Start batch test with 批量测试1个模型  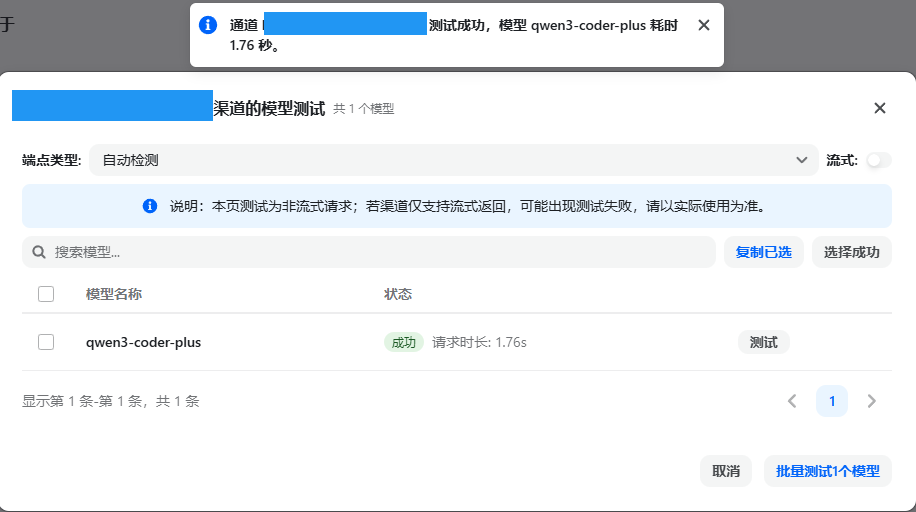click(x=827, y=471)
